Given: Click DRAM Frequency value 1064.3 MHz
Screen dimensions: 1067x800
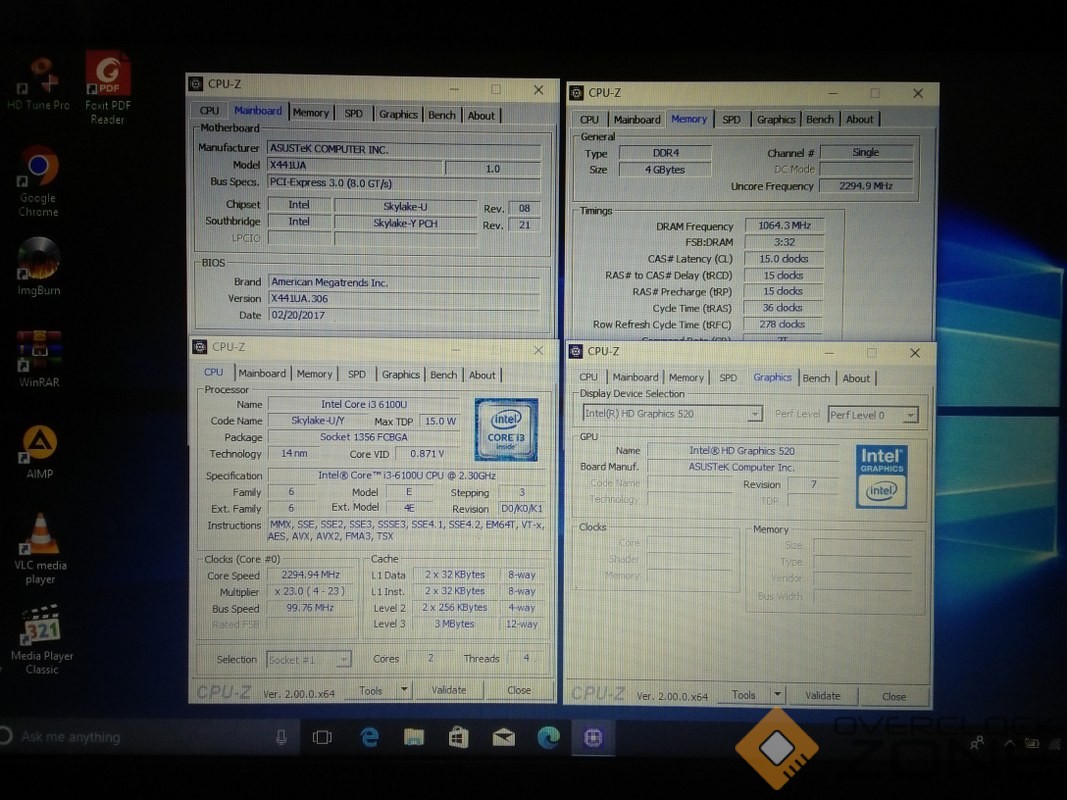Looking at the screenshot, I should (x=784, y=225).
